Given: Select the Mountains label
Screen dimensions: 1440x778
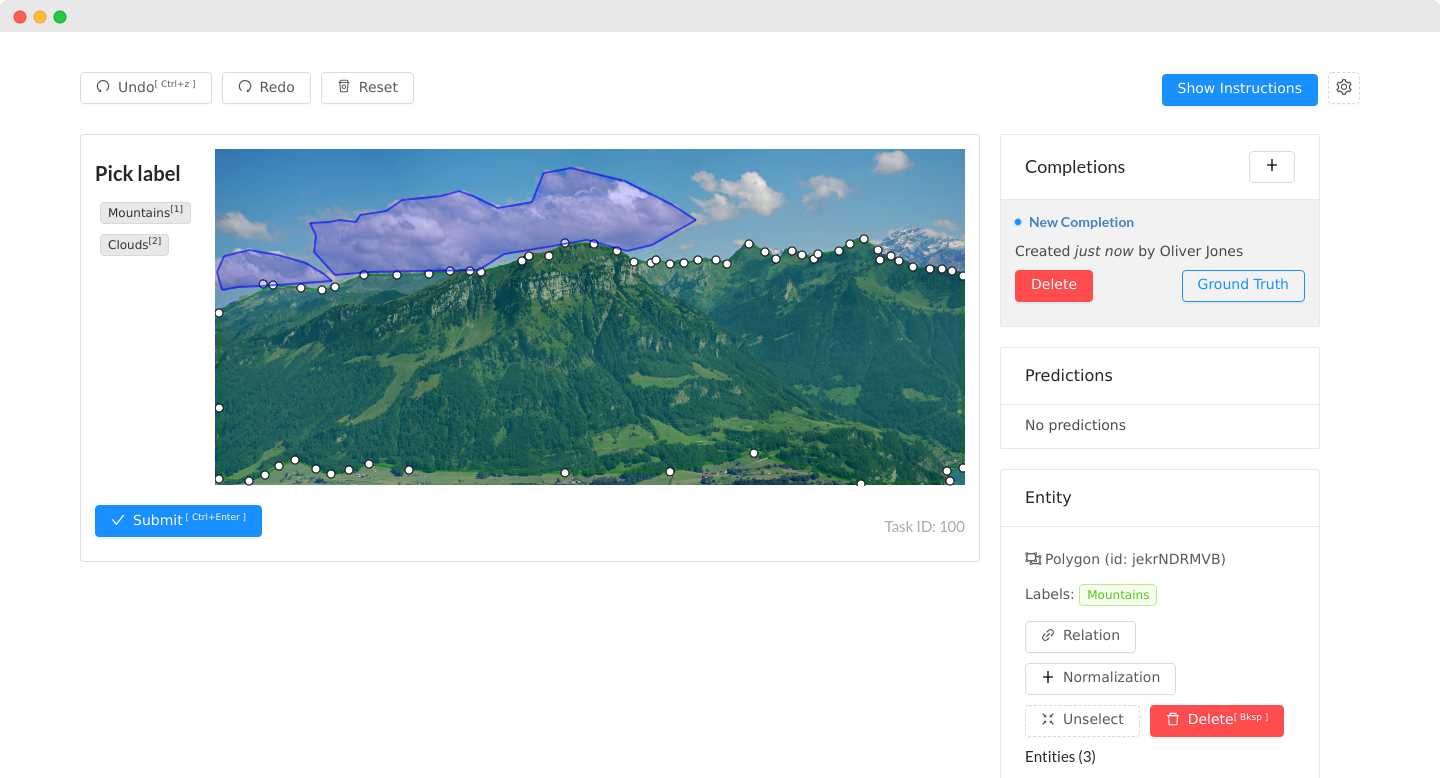Looking at the screenshot, I should 145,213.
